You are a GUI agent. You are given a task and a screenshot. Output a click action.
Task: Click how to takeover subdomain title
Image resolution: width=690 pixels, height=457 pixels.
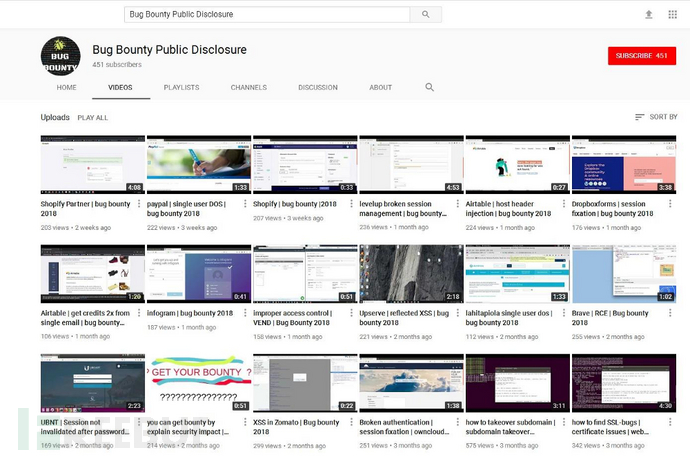point(510,427)
